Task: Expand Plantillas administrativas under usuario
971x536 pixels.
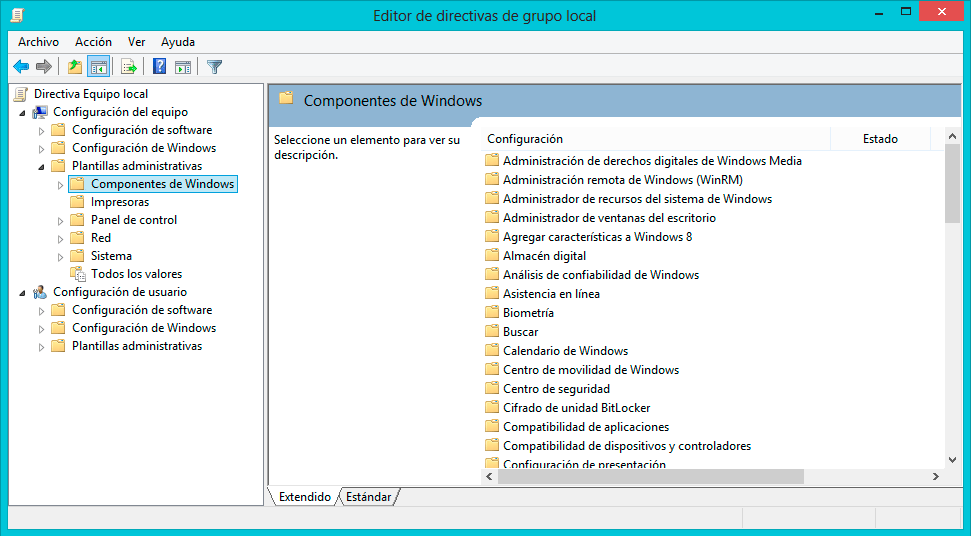Action: coord(41,347)
